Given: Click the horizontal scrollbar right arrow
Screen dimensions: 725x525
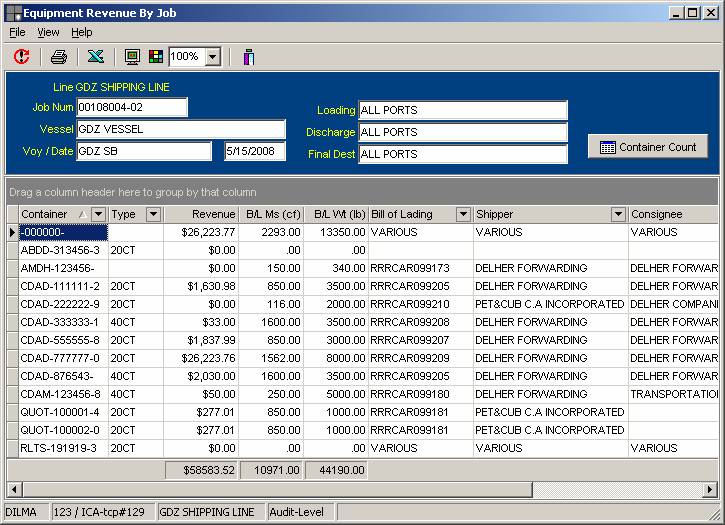Looking at the screenshot, I should click(709, 489).
